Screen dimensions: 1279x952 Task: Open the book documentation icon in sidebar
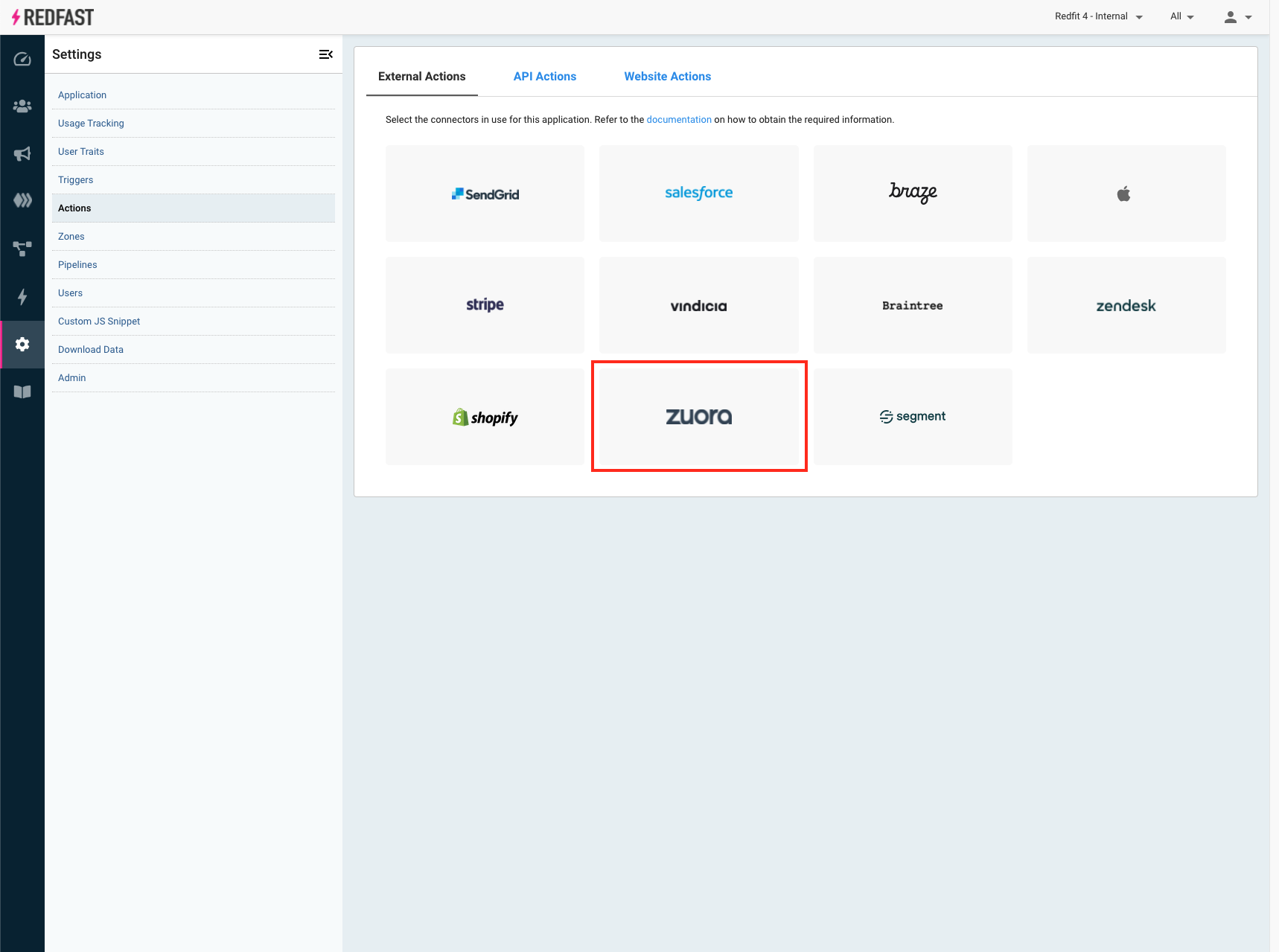22,392
